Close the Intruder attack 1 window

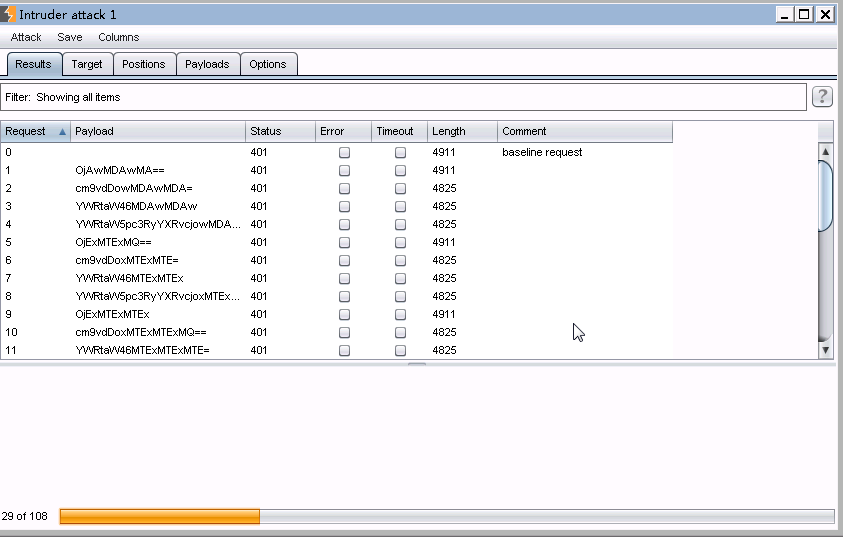click(x=825, y=15)
